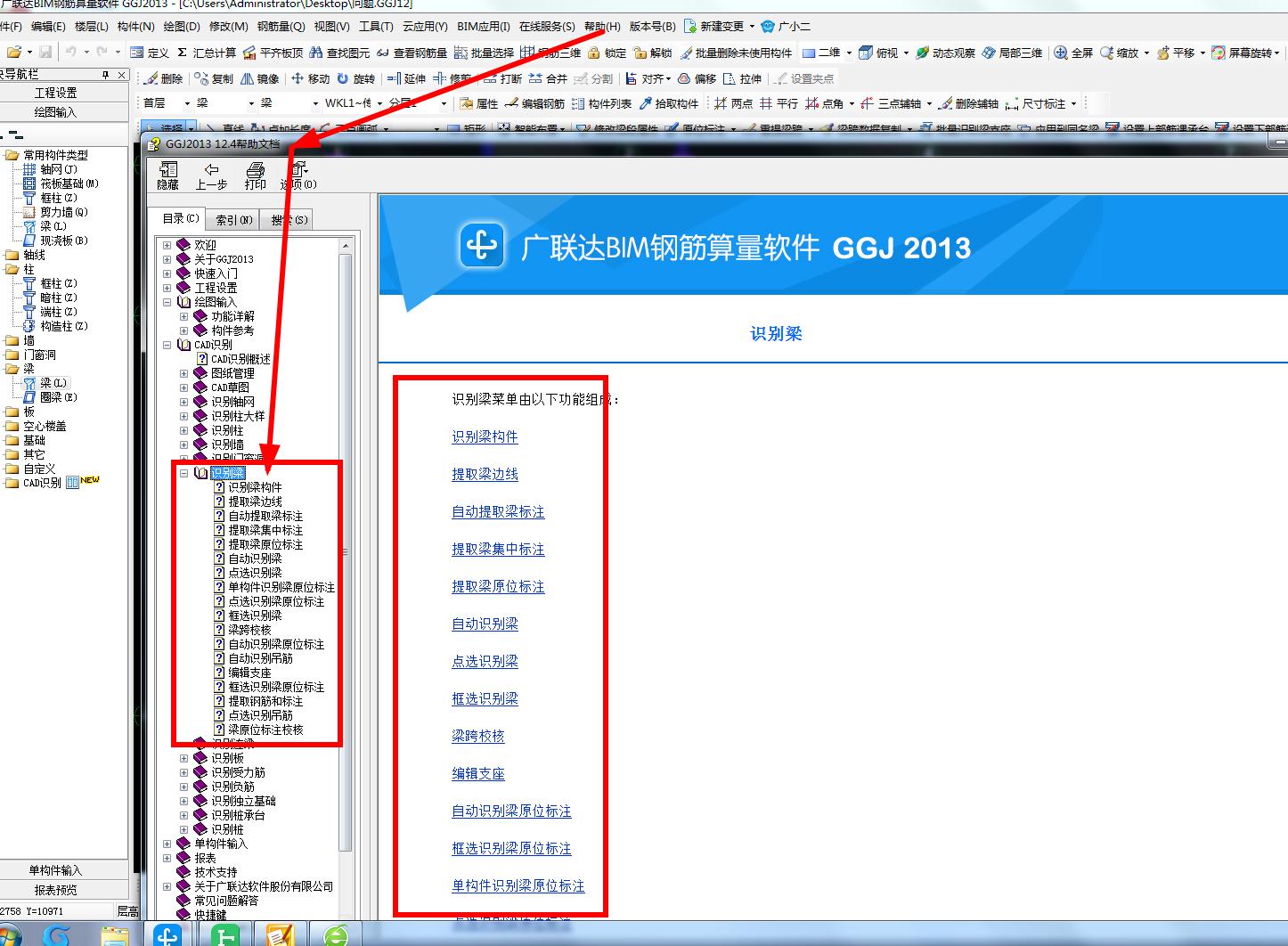Select the 延伸 tool
Image resolution: width=1288 pixels, height=946 pixels.
(x=407, y=78)
